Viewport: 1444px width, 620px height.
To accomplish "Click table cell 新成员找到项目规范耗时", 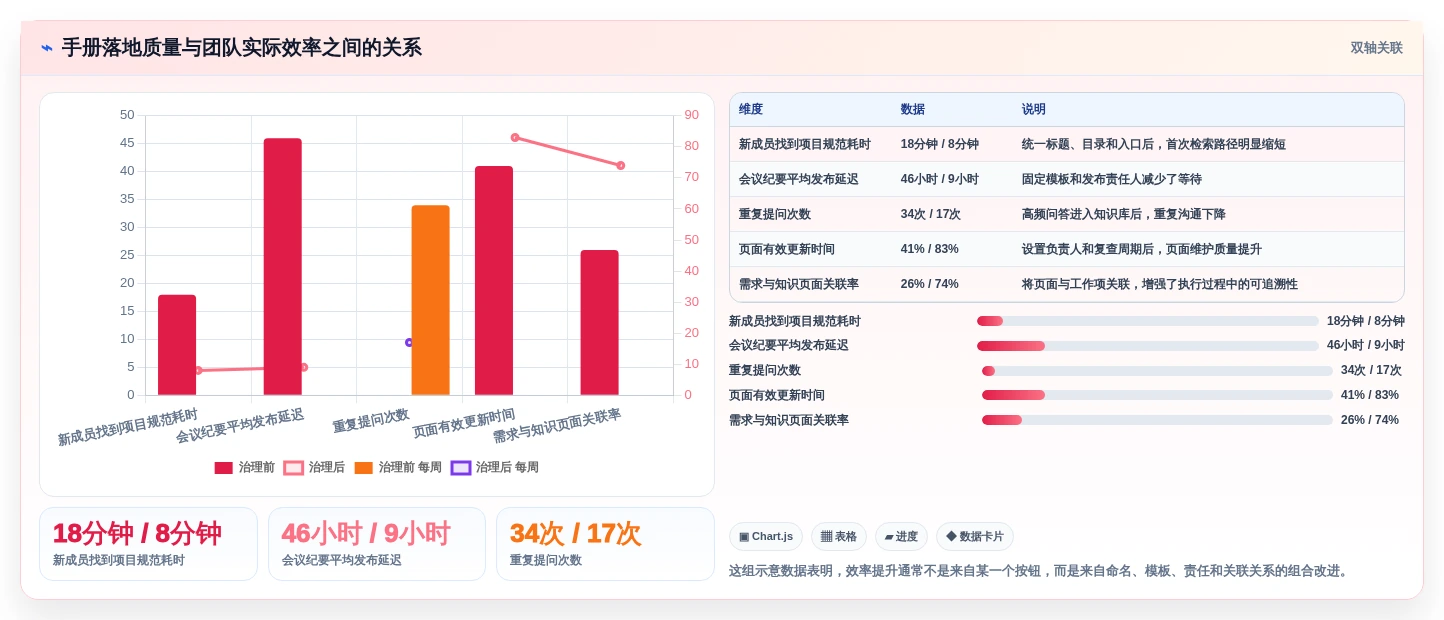I will click(x=805, y=145).
